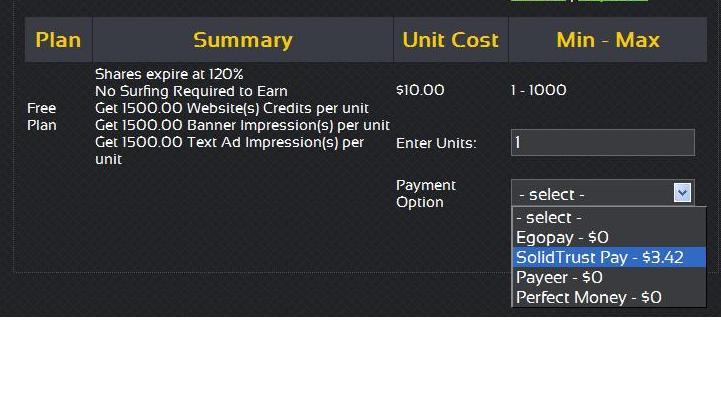Click the '1 - 1000' range text
The width and height of the screenshot is (721, 408).
[x=538, y=90]
